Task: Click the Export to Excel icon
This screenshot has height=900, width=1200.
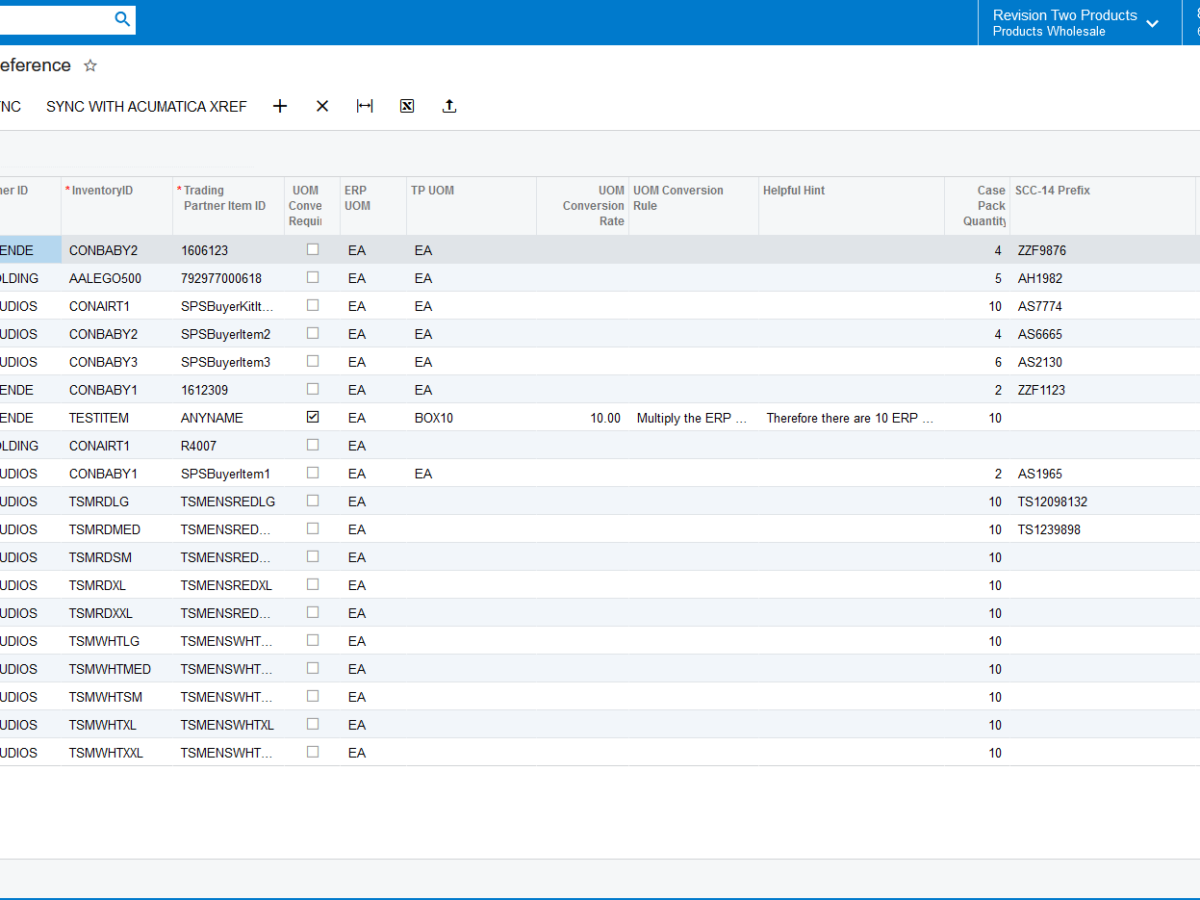Action: (x=407, y=105)
